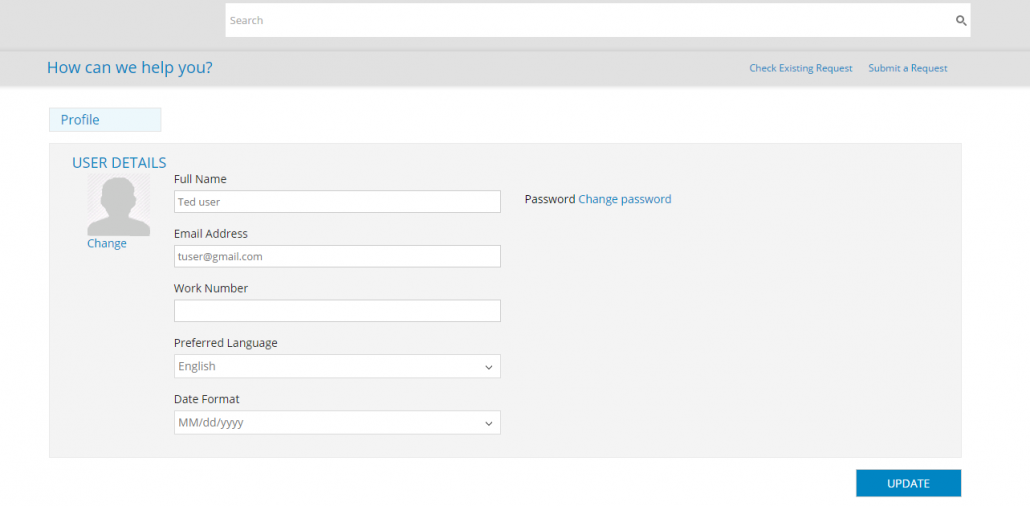
Task: Click the Date Format label
Action: pyautogui.click(x=207, y=399)
